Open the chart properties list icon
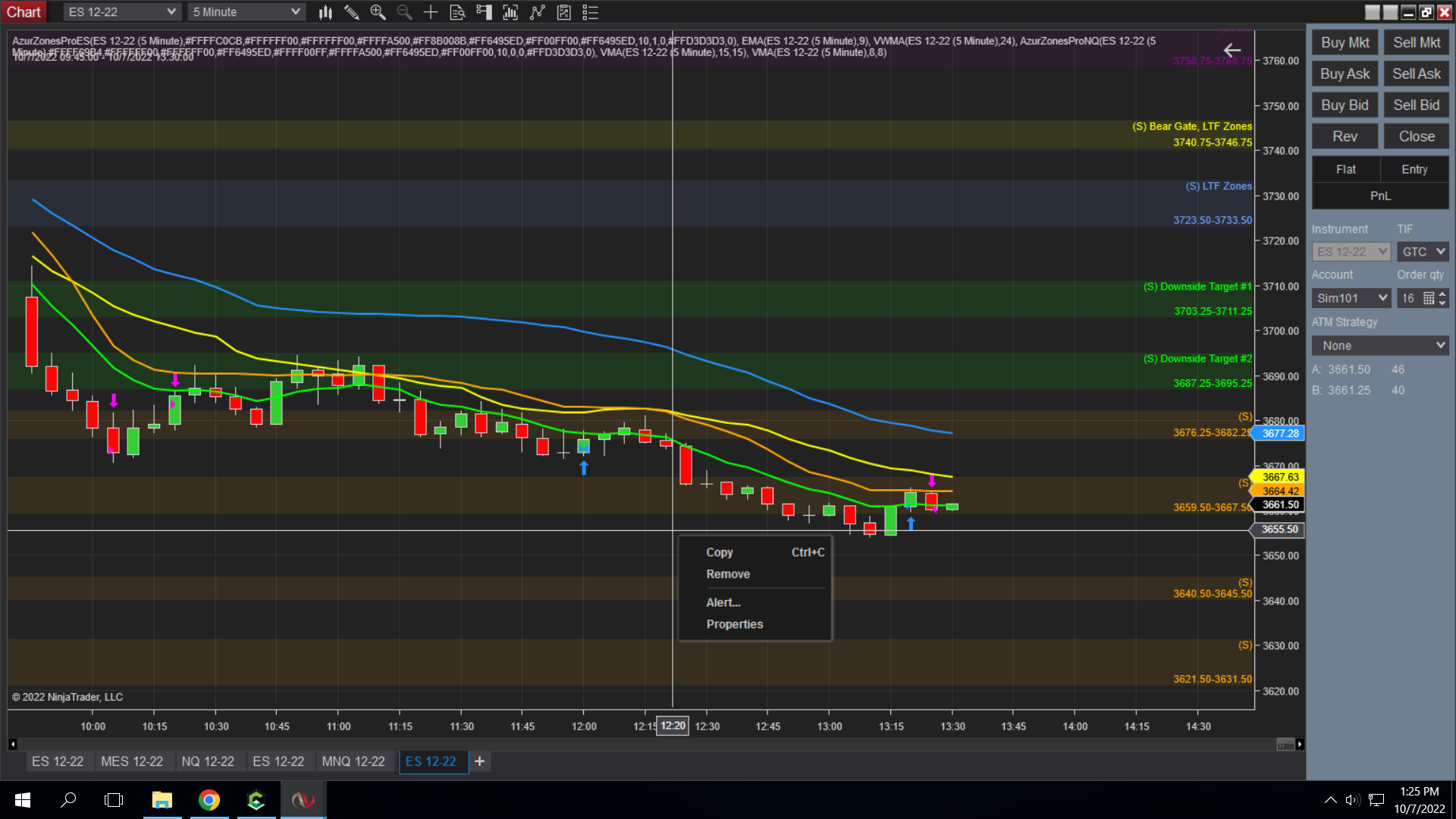Image resolution: width=1456 pixels, height=819 pixels. pos(590,12)
